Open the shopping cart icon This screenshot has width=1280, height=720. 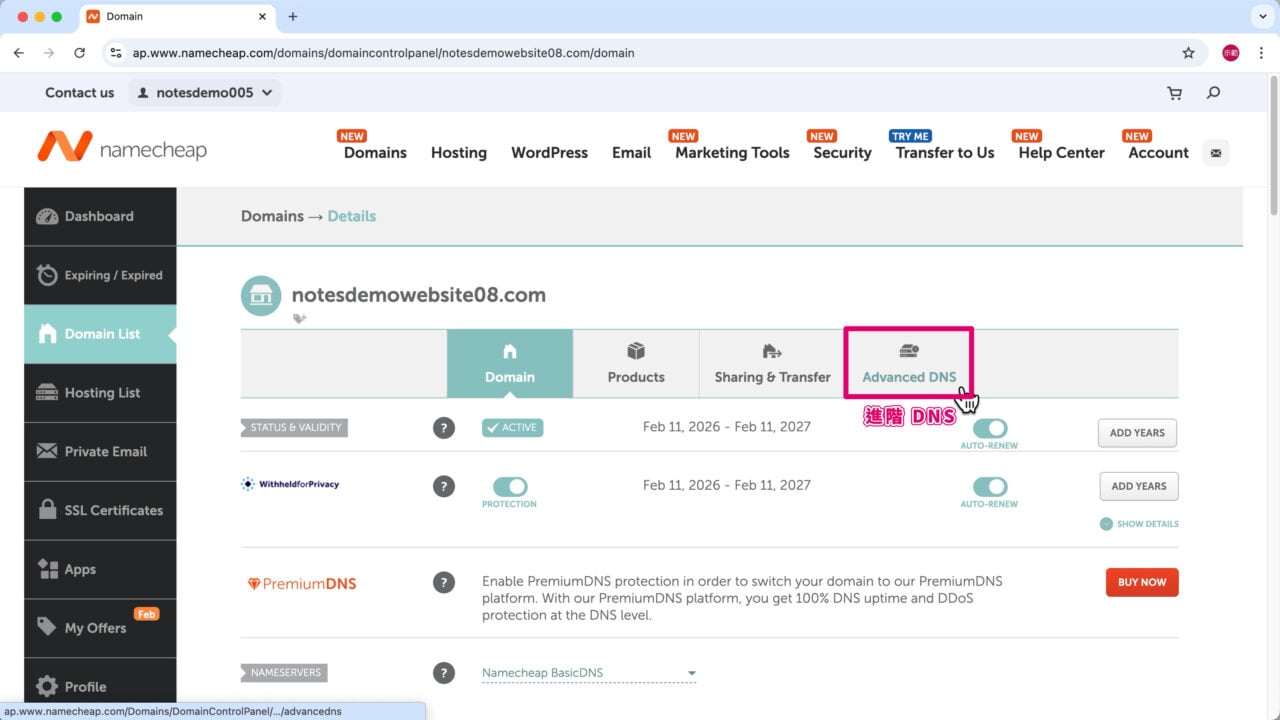(x=1174, y=93)
